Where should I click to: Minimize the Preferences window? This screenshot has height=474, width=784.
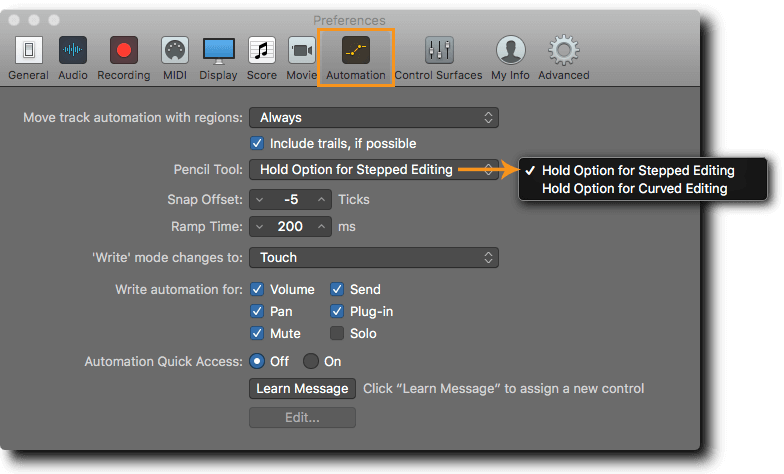(34, 20)
